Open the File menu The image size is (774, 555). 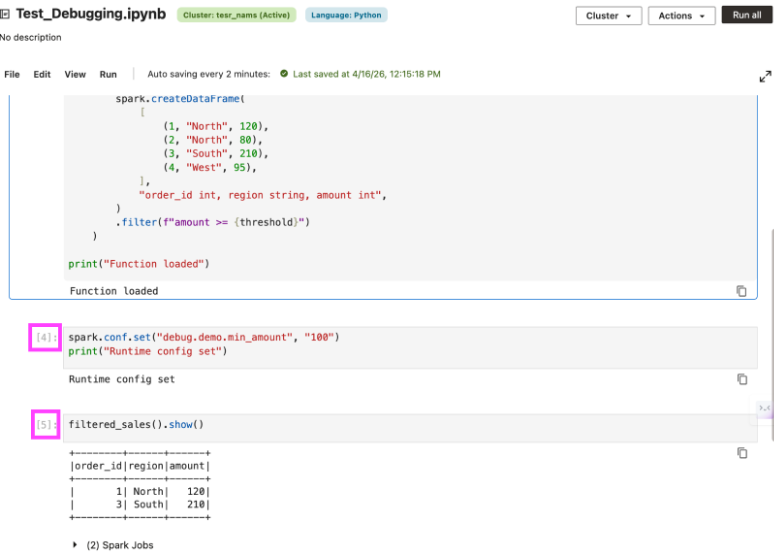[x=12, y=74]
